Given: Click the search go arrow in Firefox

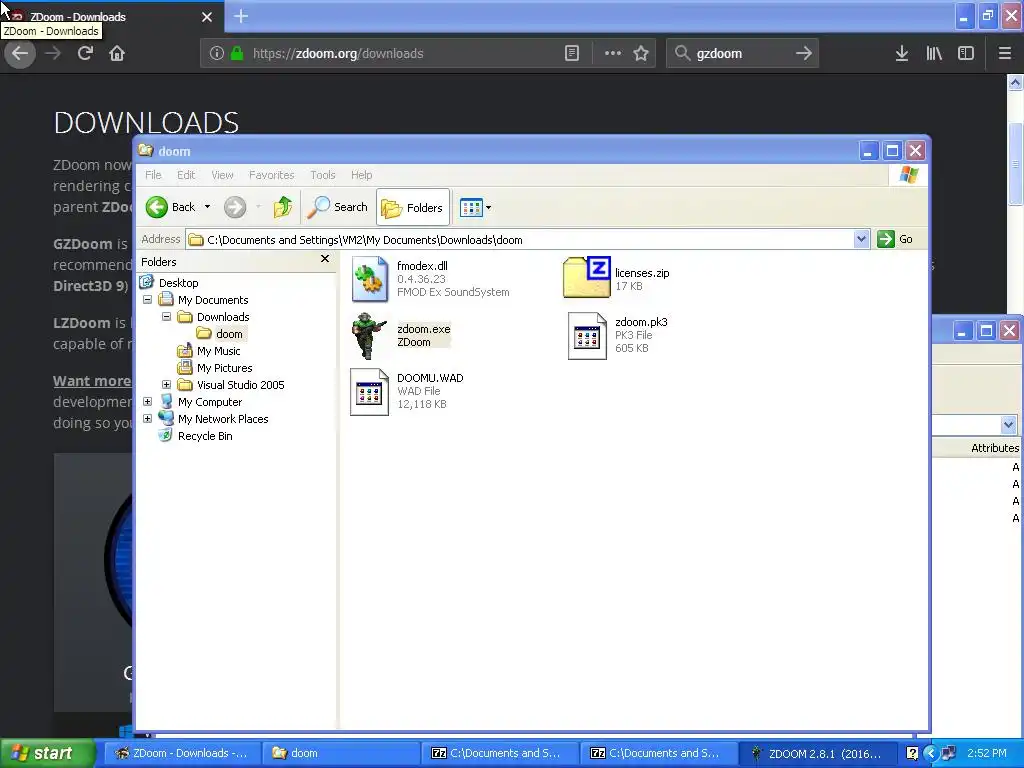Looking at the screenshot, I should coord(804,53).
